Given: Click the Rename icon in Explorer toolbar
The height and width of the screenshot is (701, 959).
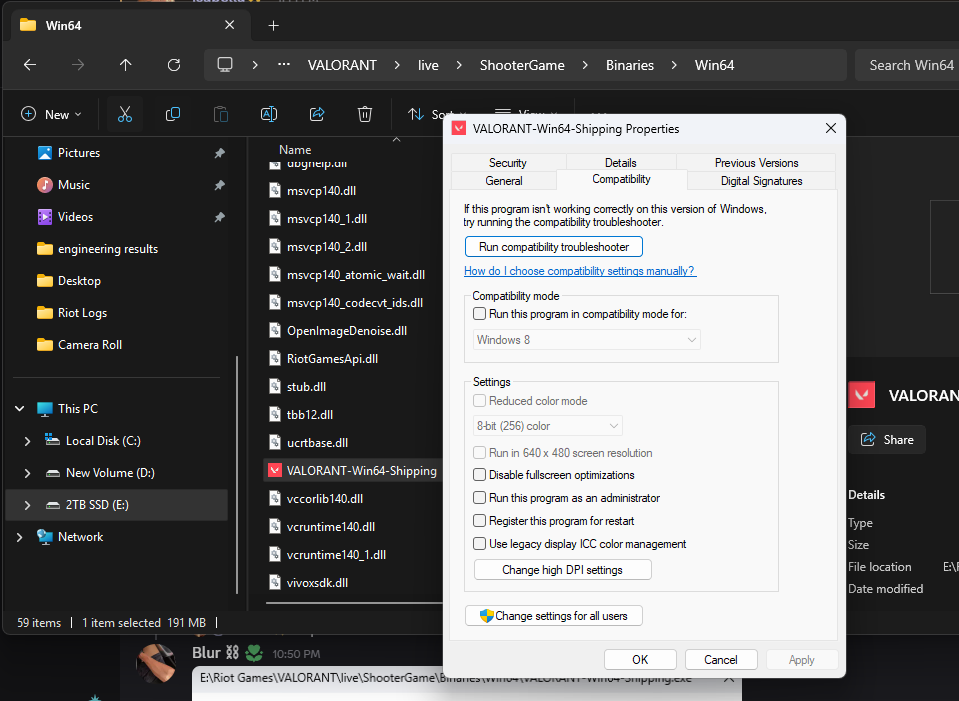Looking at the screenshot, I should click(x=269, y=114).
